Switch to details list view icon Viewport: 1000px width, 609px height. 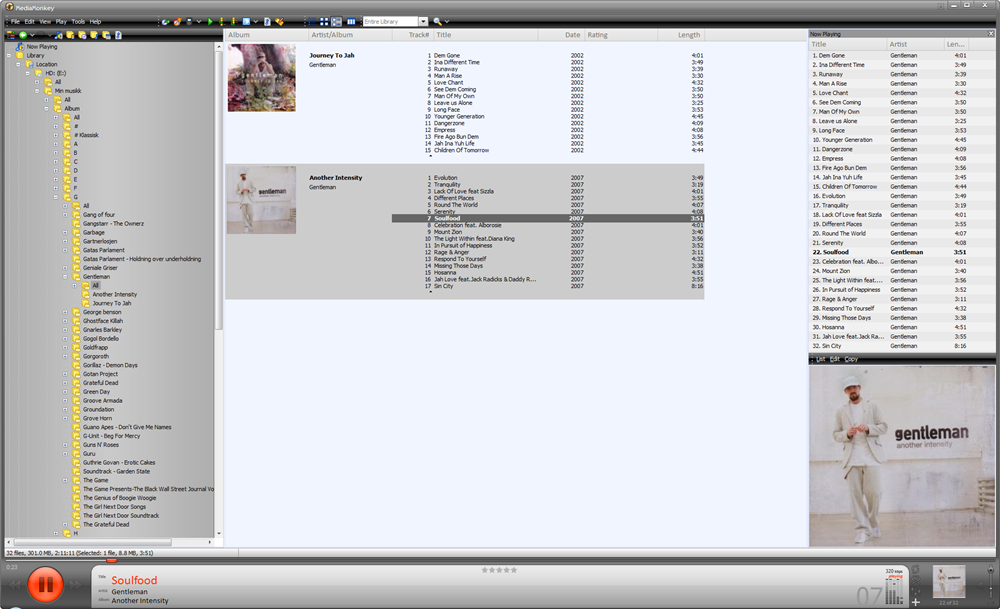pyautogui.click(x=312, y=22)
